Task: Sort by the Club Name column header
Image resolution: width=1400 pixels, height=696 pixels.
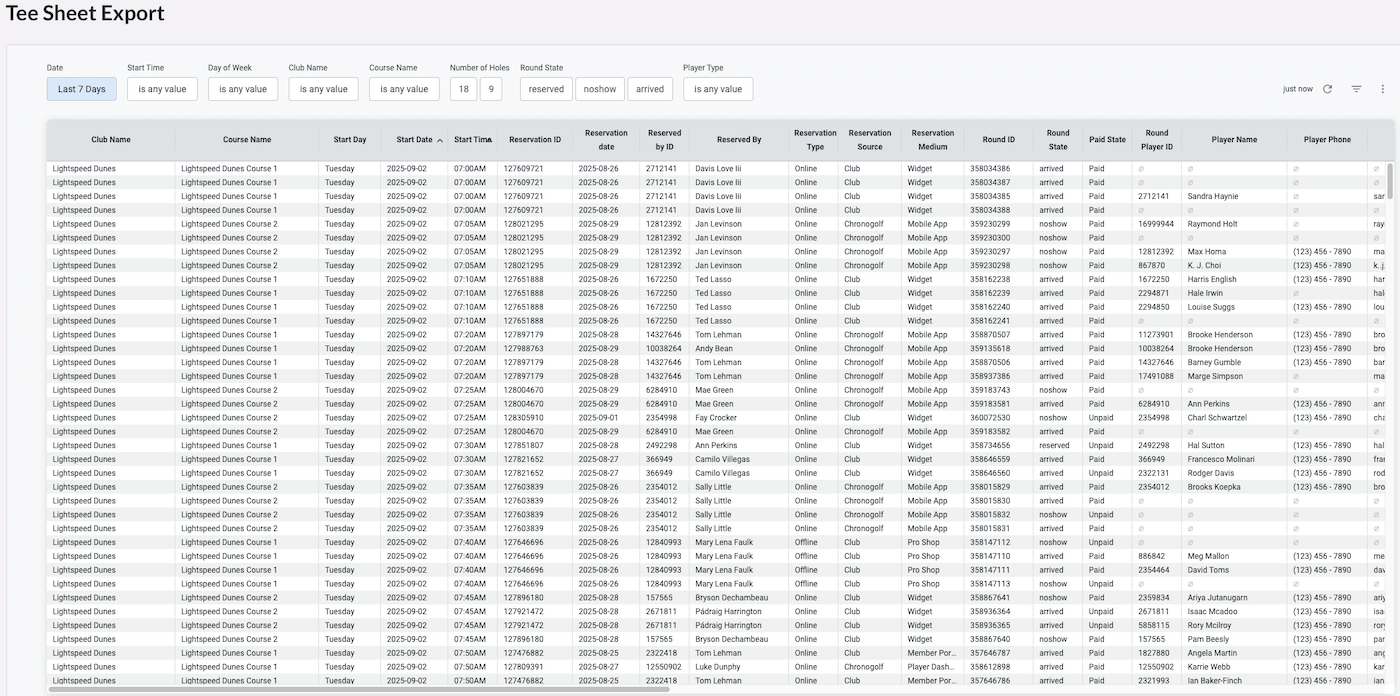Action: tap(111, 140)
